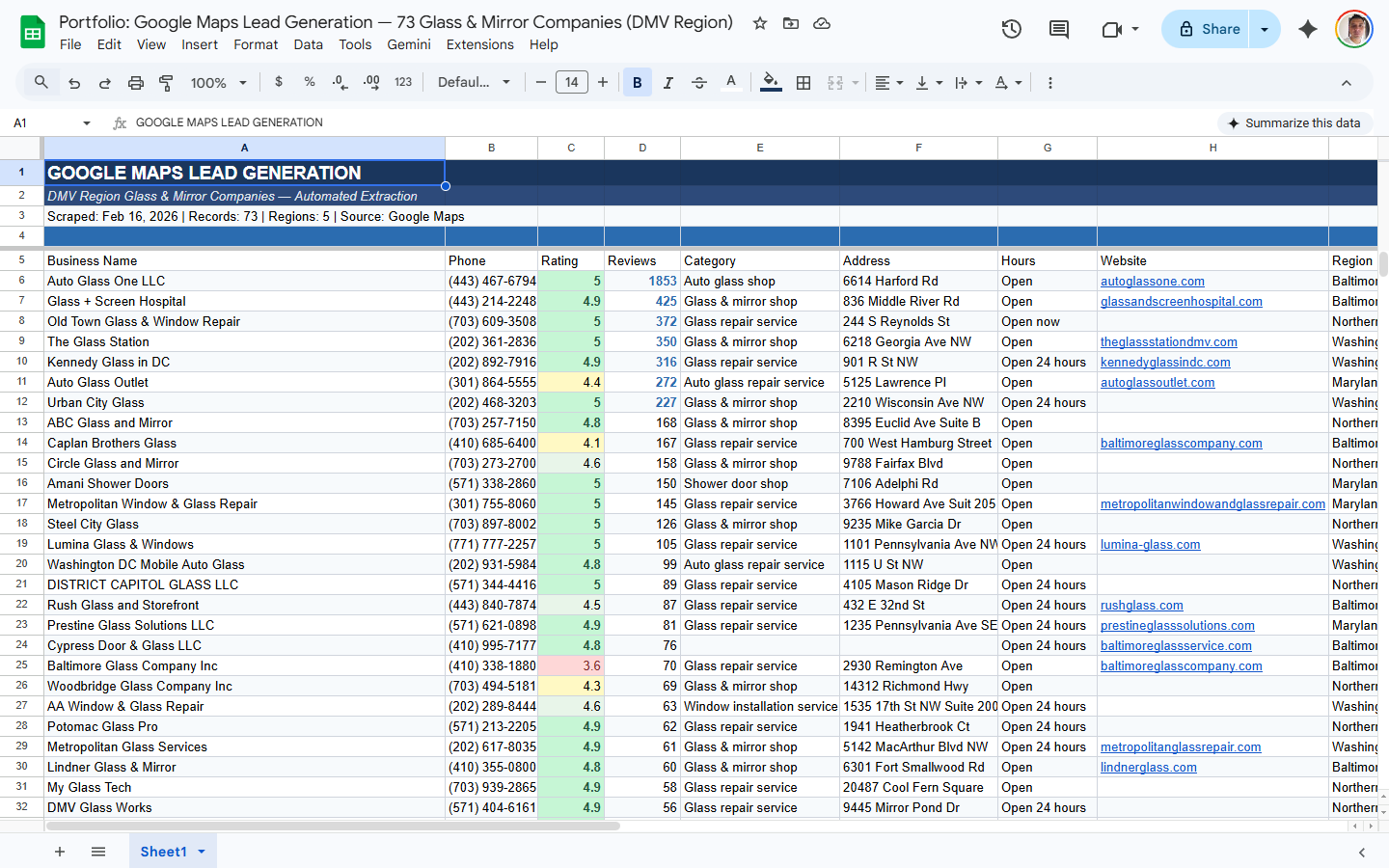
Task: Format selection as currency
Action: pyautogui.click(x=279, y=82)
